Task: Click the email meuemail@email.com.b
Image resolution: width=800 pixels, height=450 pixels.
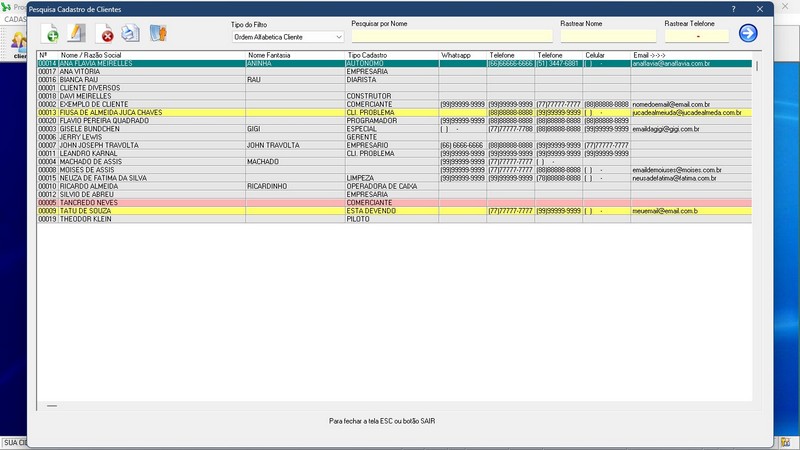Action: point(665,211)
